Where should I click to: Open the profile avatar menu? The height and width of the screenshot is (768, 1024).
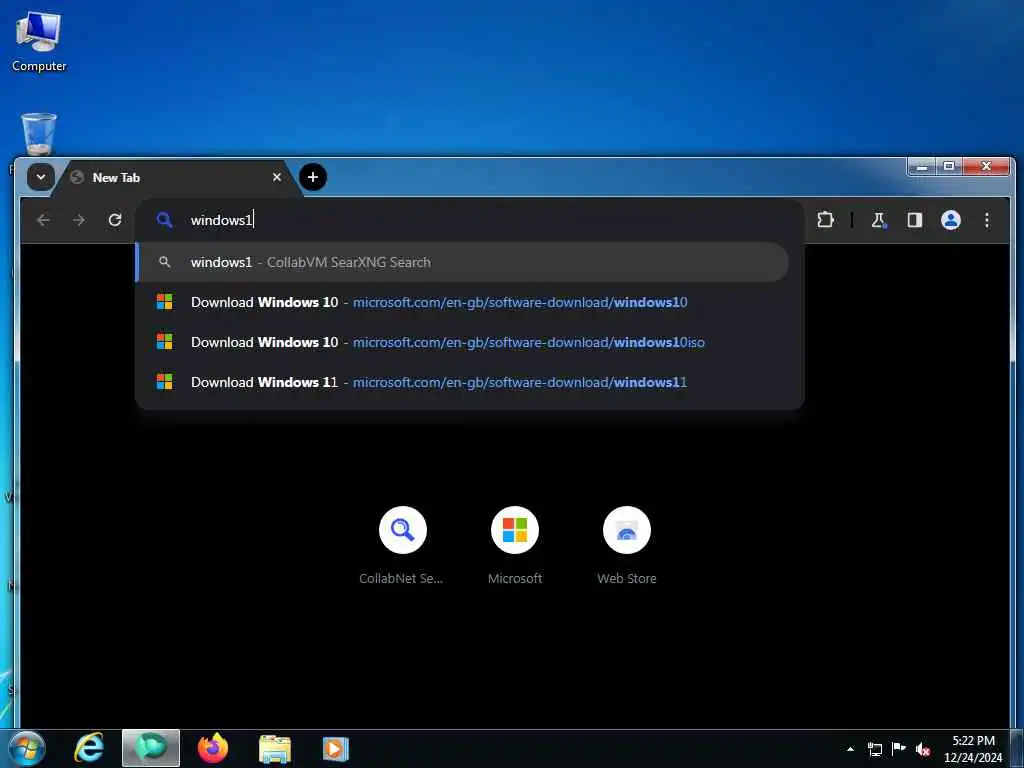951,220
